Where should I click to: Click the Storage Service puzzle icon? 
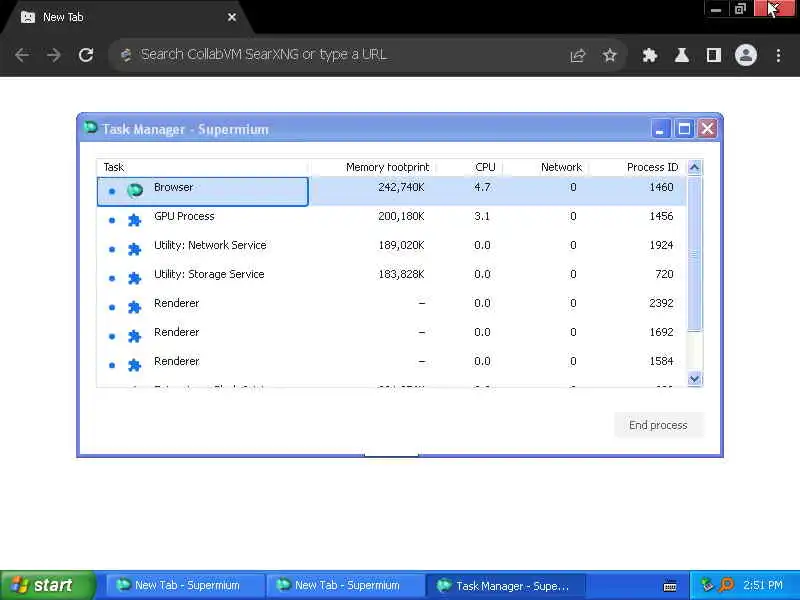[x=134, y=278]
